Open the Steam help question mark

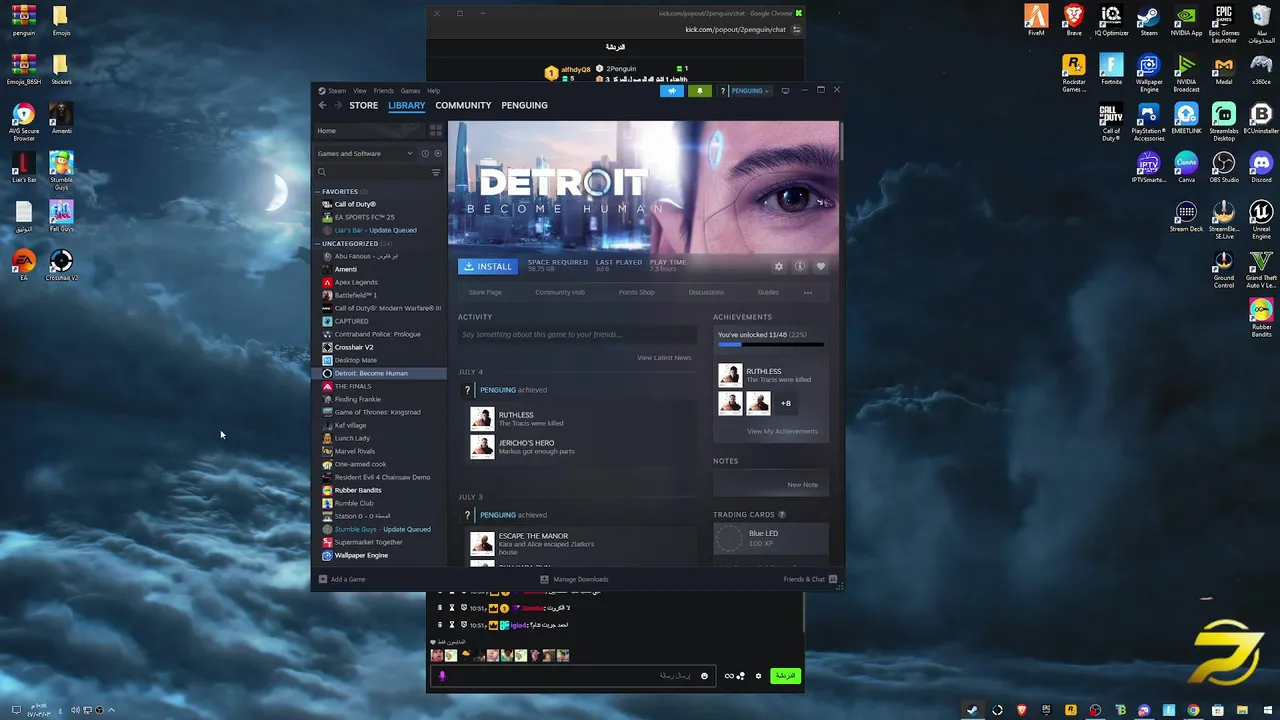(x=723, y=91)
